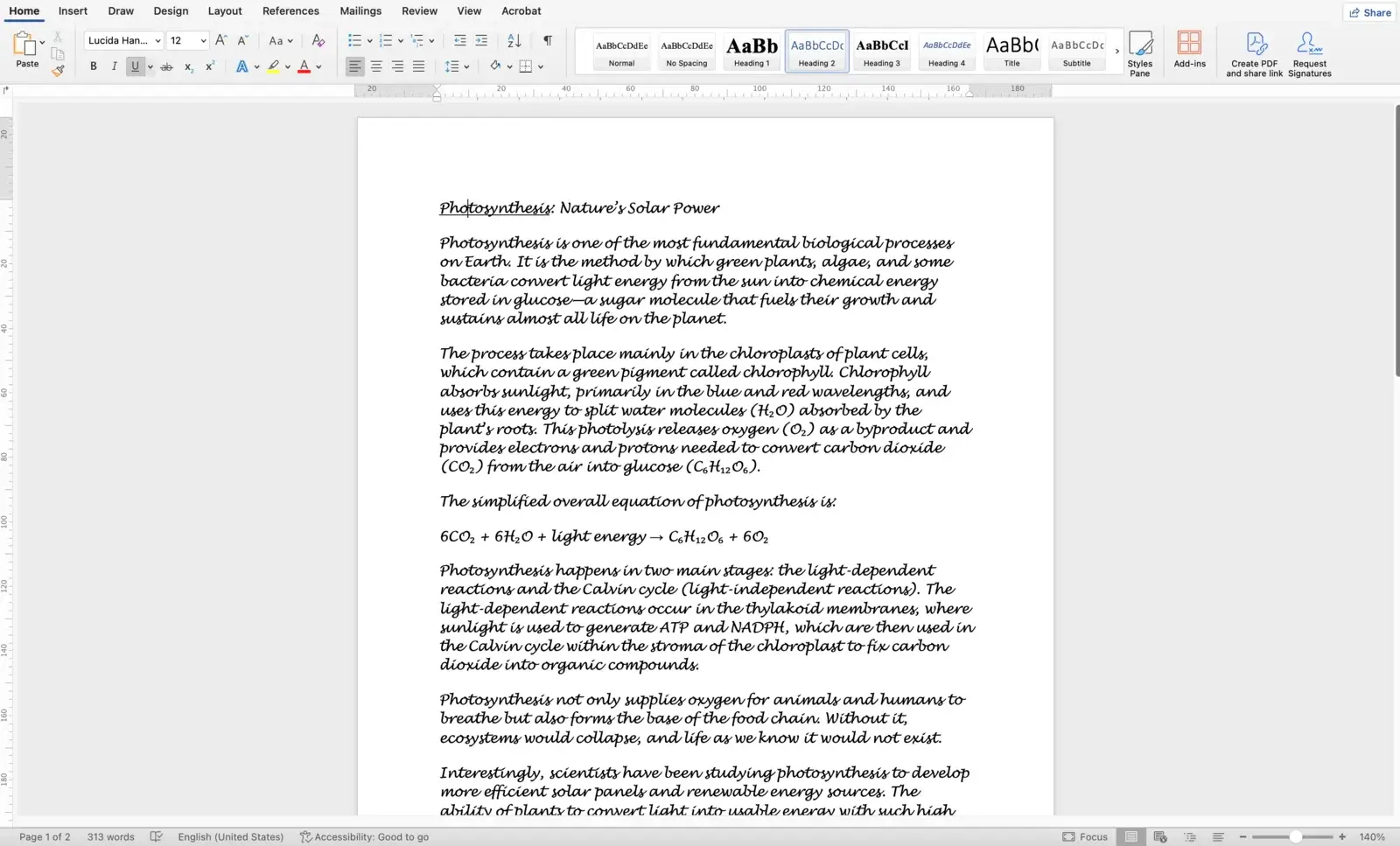Enable Focus mode
The image size is (1400, 846).
click(x=1085, y=837)
